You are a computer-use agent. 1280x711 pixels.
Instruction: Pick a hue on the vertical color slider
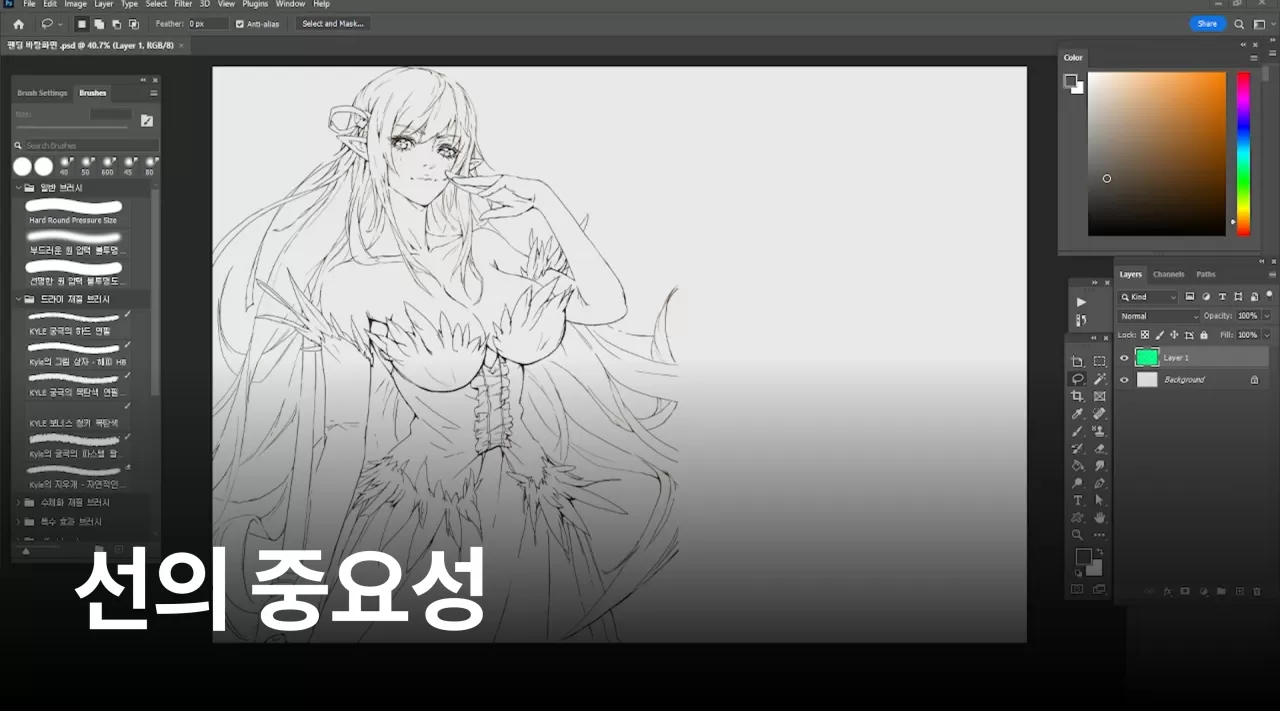click(x=1242, y=150)
